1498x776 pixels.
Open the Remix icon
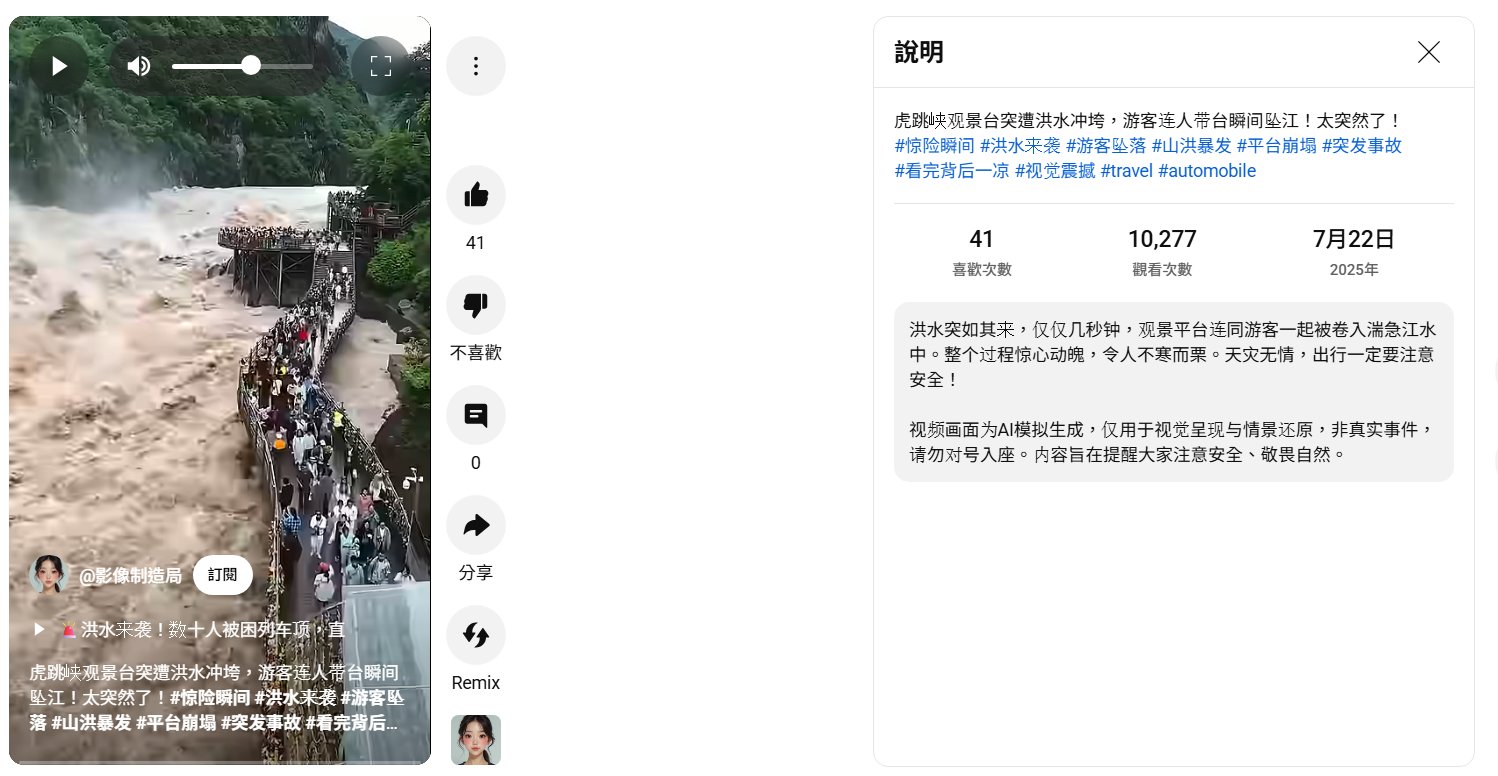point(476,635)
